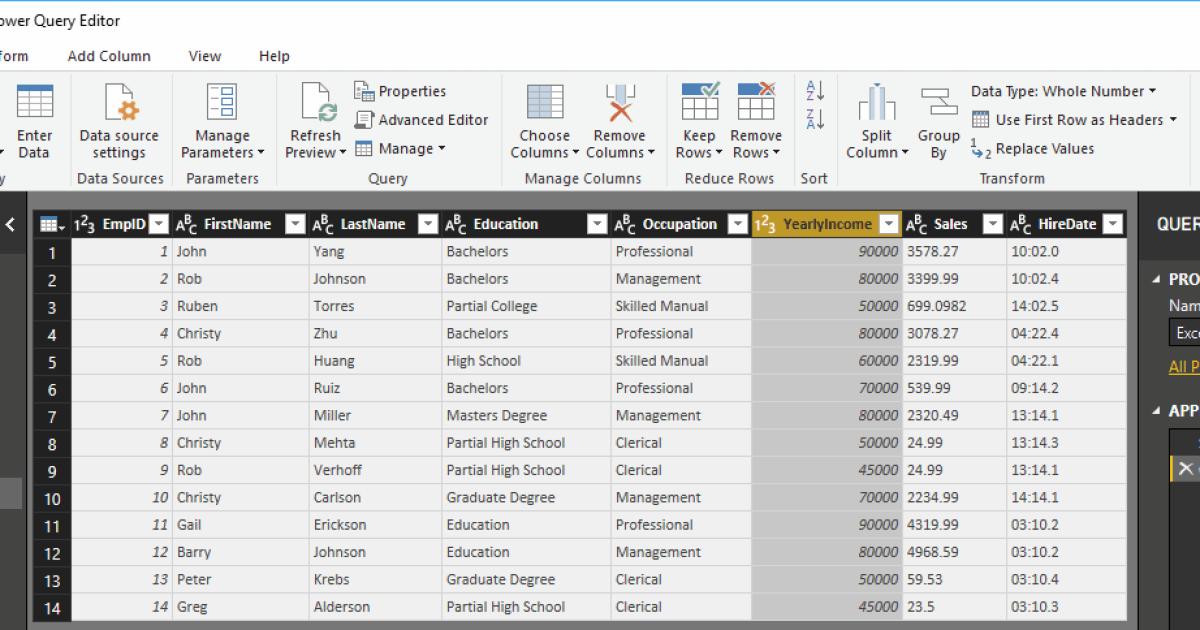The width and height of the screenshot is (1200, 630).
Task: Select the Keep Rows tool
Action: pyautogui.click(x=698, y=120)
